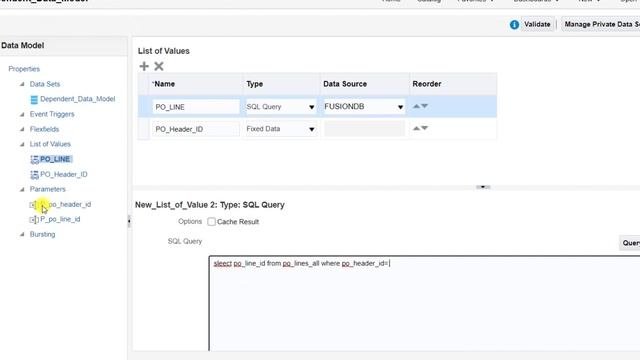Select the PO_LINE row handle cell
The image size is (640, 360).
pos(144,107)
